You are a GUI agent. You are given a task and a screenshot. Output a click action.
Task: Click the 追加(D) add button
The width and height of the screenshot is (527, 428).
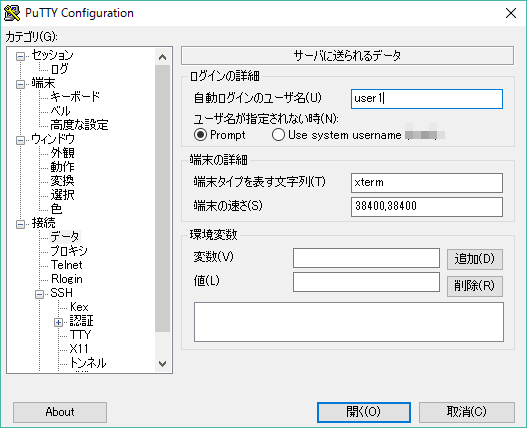(475, 259)
